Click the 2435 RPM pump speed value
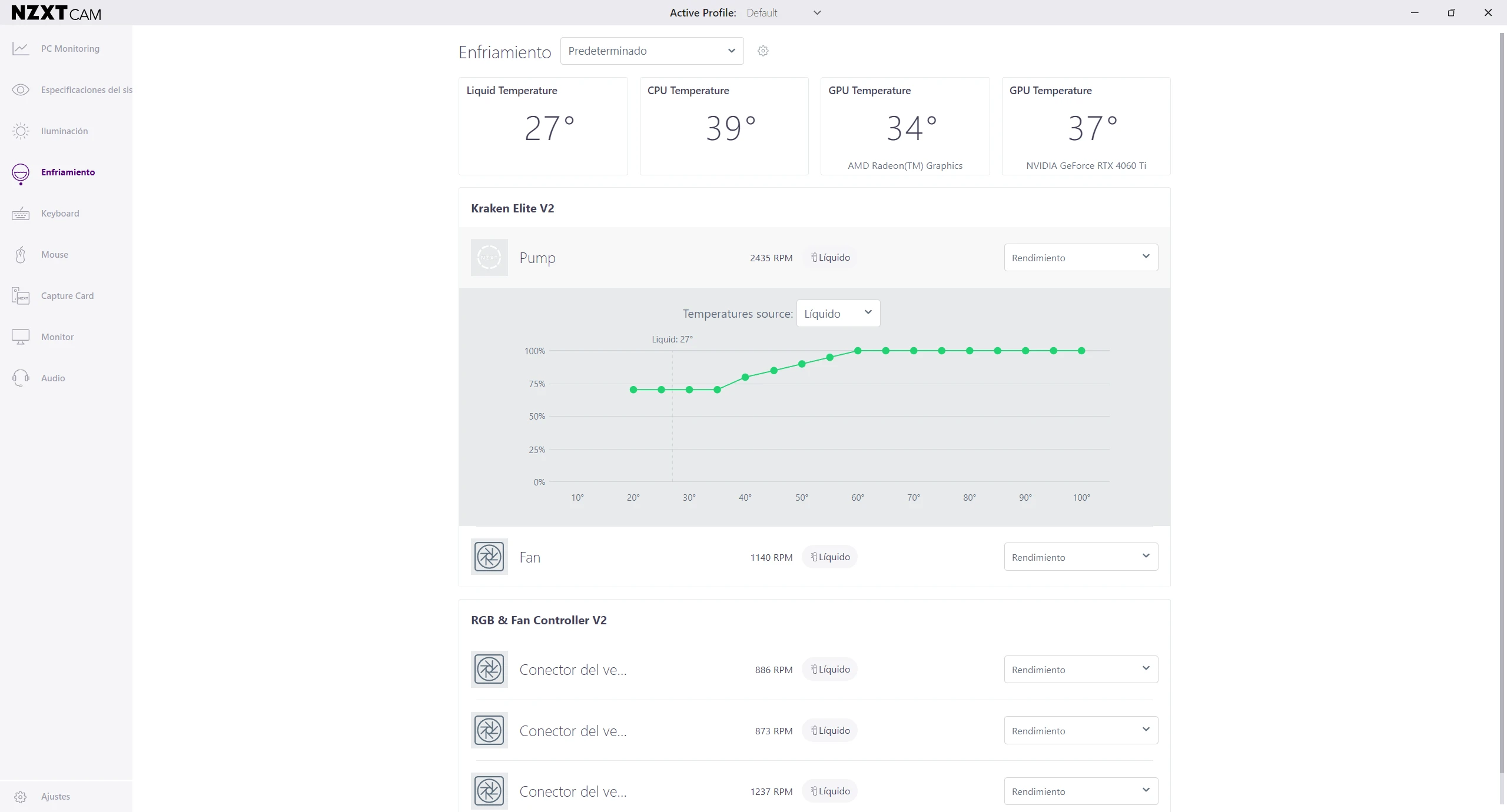The image size is (1507, 812). (x=771, y=258)
